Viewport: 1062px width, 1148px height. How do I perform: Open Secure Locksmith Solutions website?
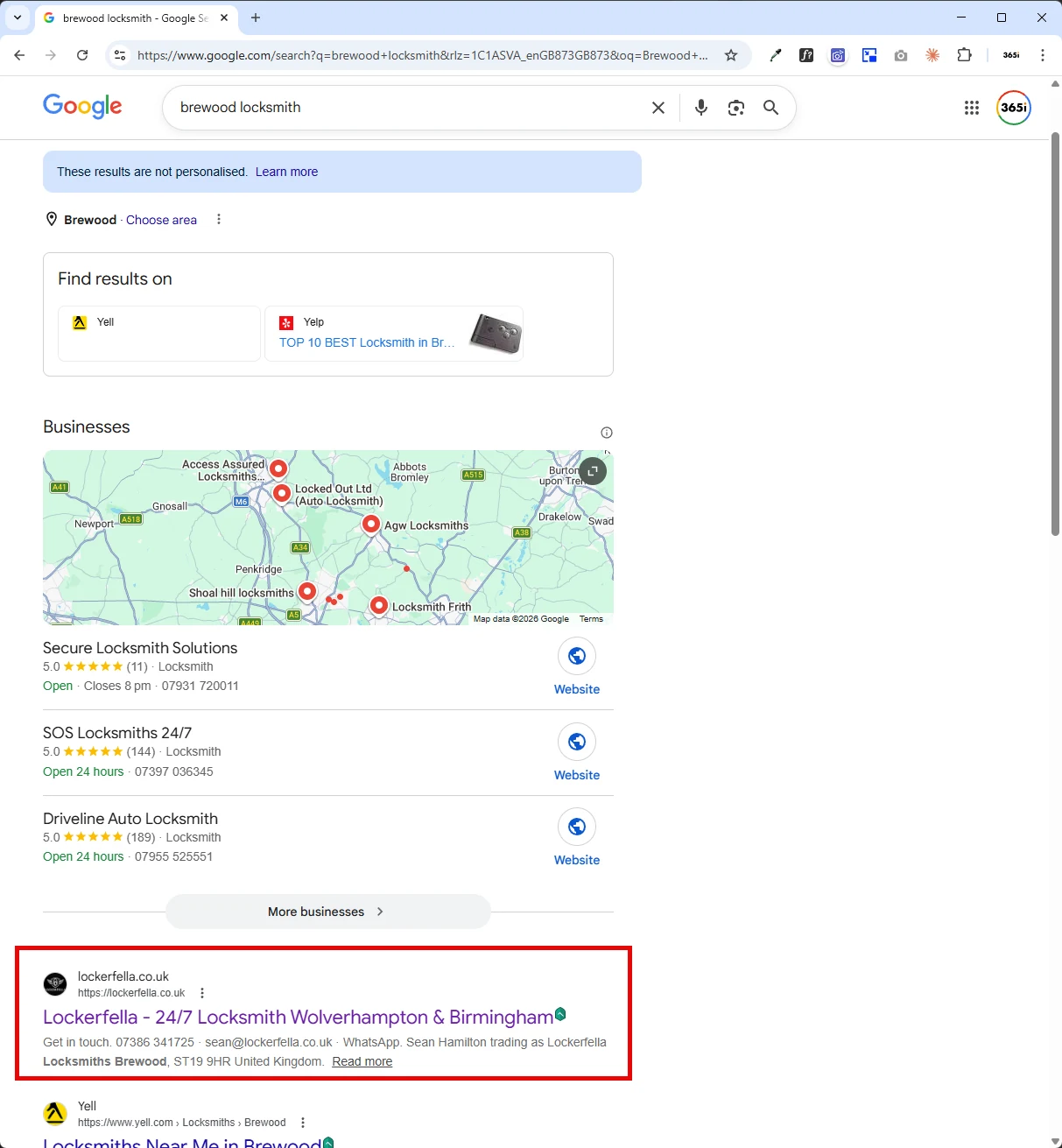point(577,667)
